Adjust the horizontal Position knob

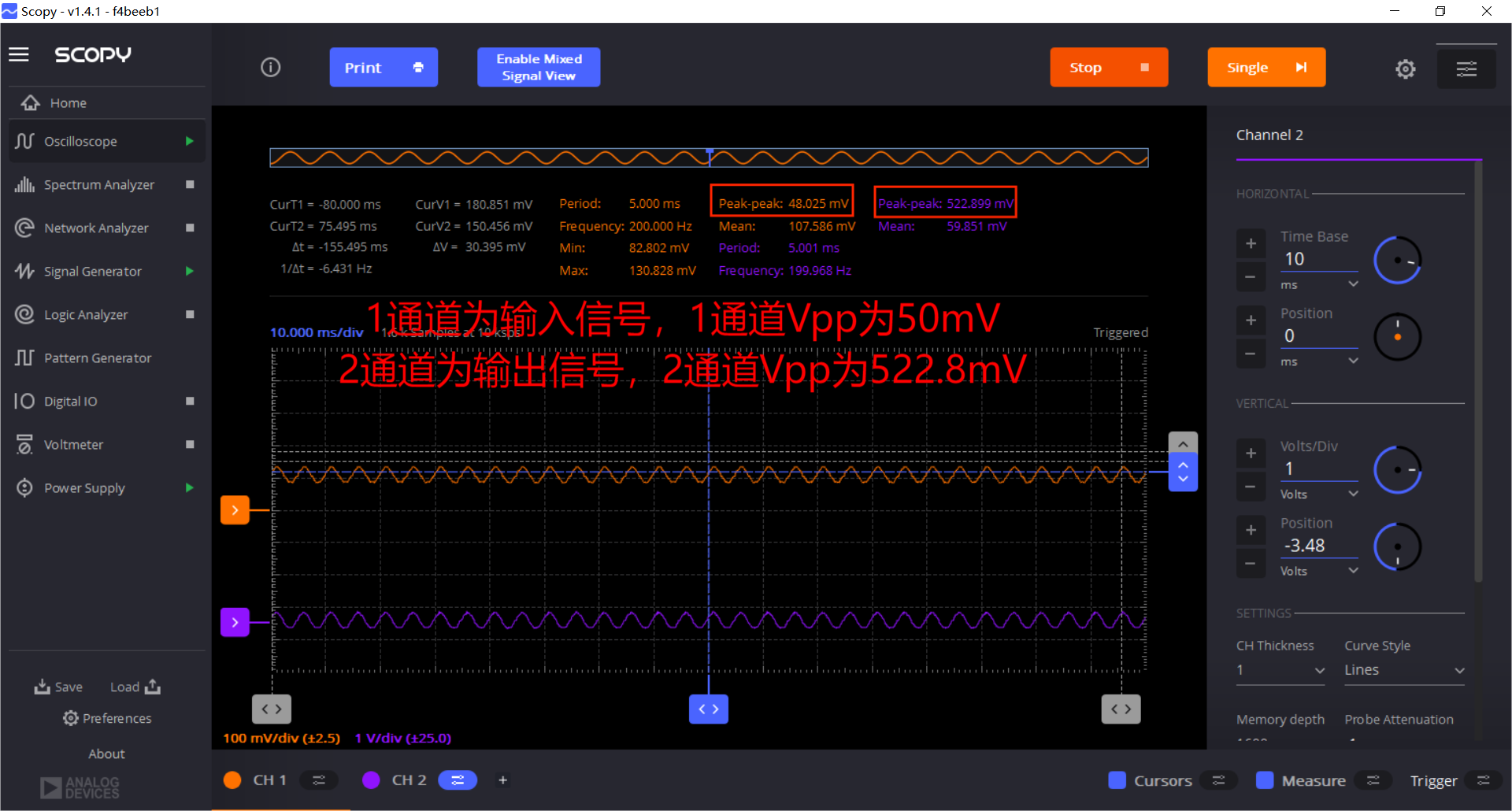[1397, 337]
